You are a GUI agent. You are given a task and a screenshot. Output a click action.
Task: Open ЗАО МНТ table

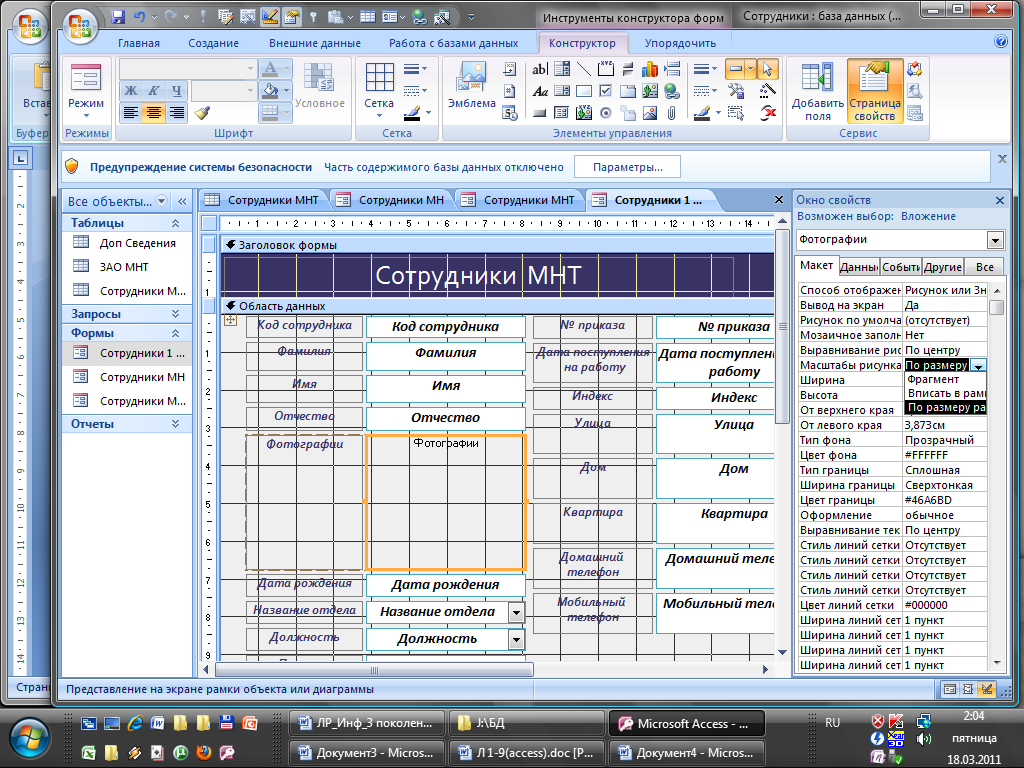(123, 267)
